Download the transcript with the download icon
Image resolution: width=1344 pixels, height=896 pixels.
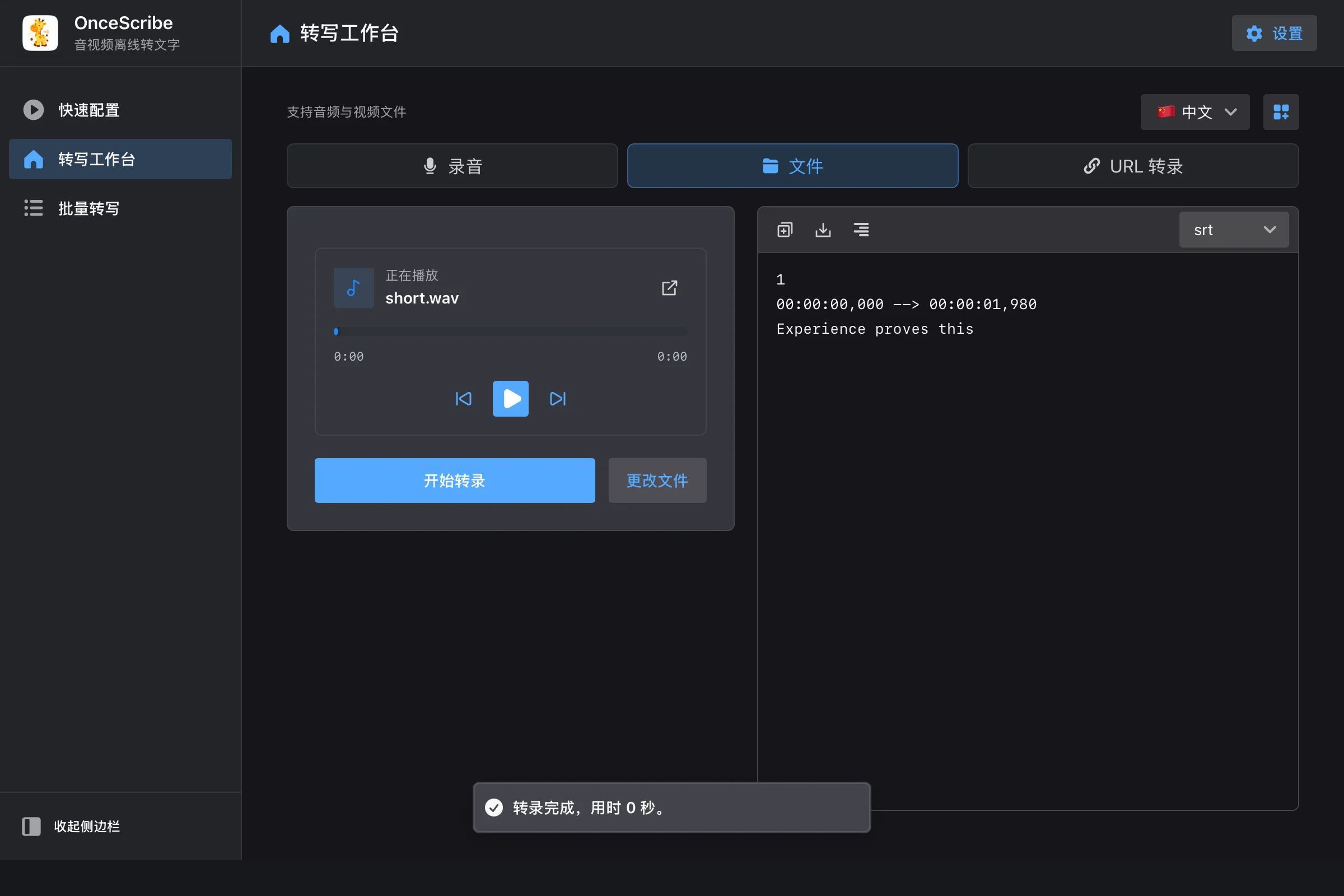click(x=823, y=230)
